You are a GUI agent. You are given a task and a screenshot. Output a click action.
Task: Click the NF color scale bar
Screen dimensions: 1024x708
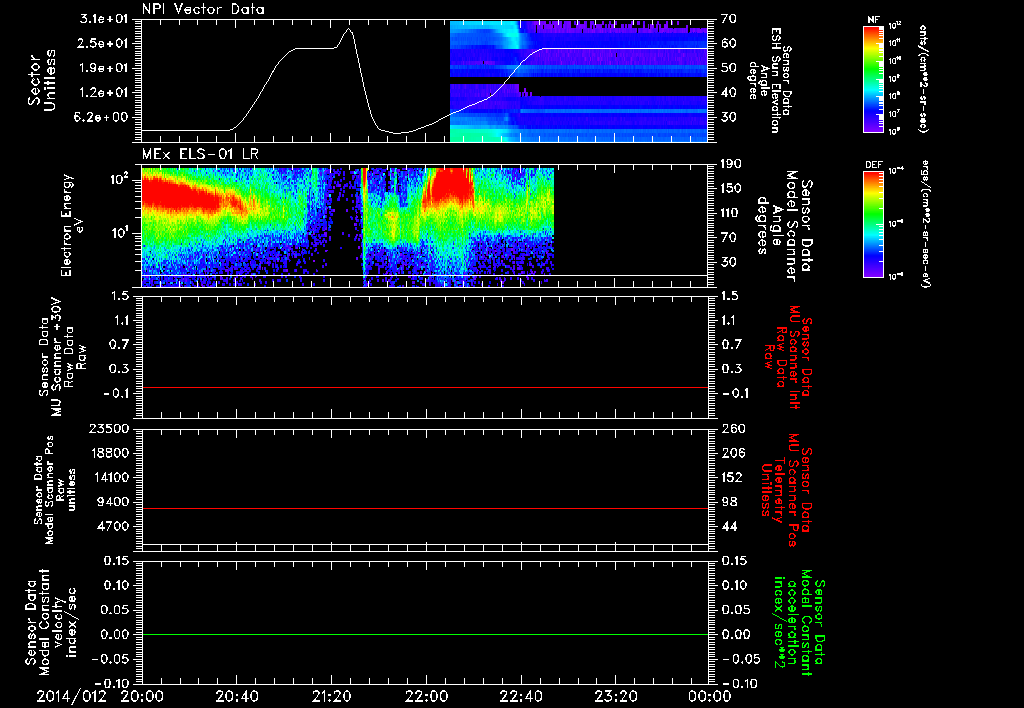874,78
